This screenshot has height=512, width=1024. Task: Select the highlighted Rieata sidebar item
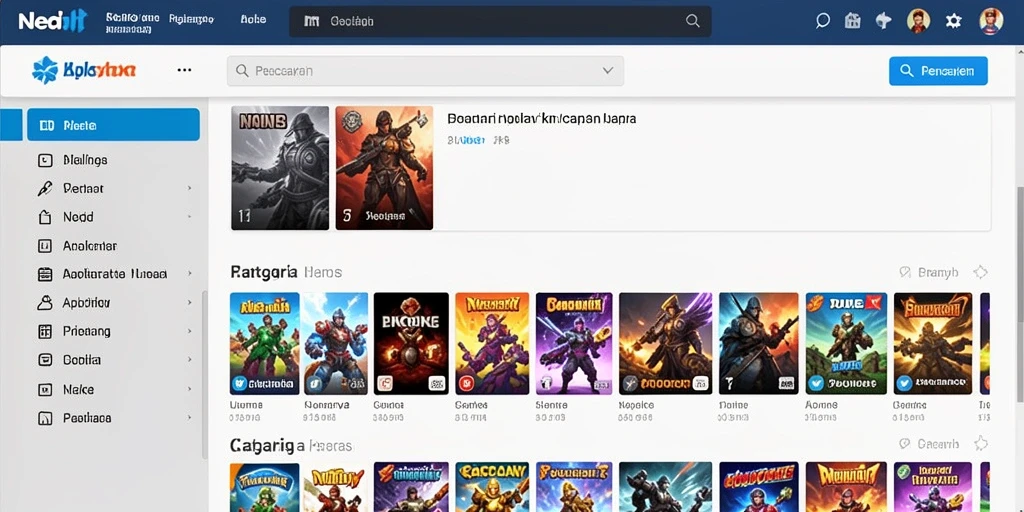[113, 125]
